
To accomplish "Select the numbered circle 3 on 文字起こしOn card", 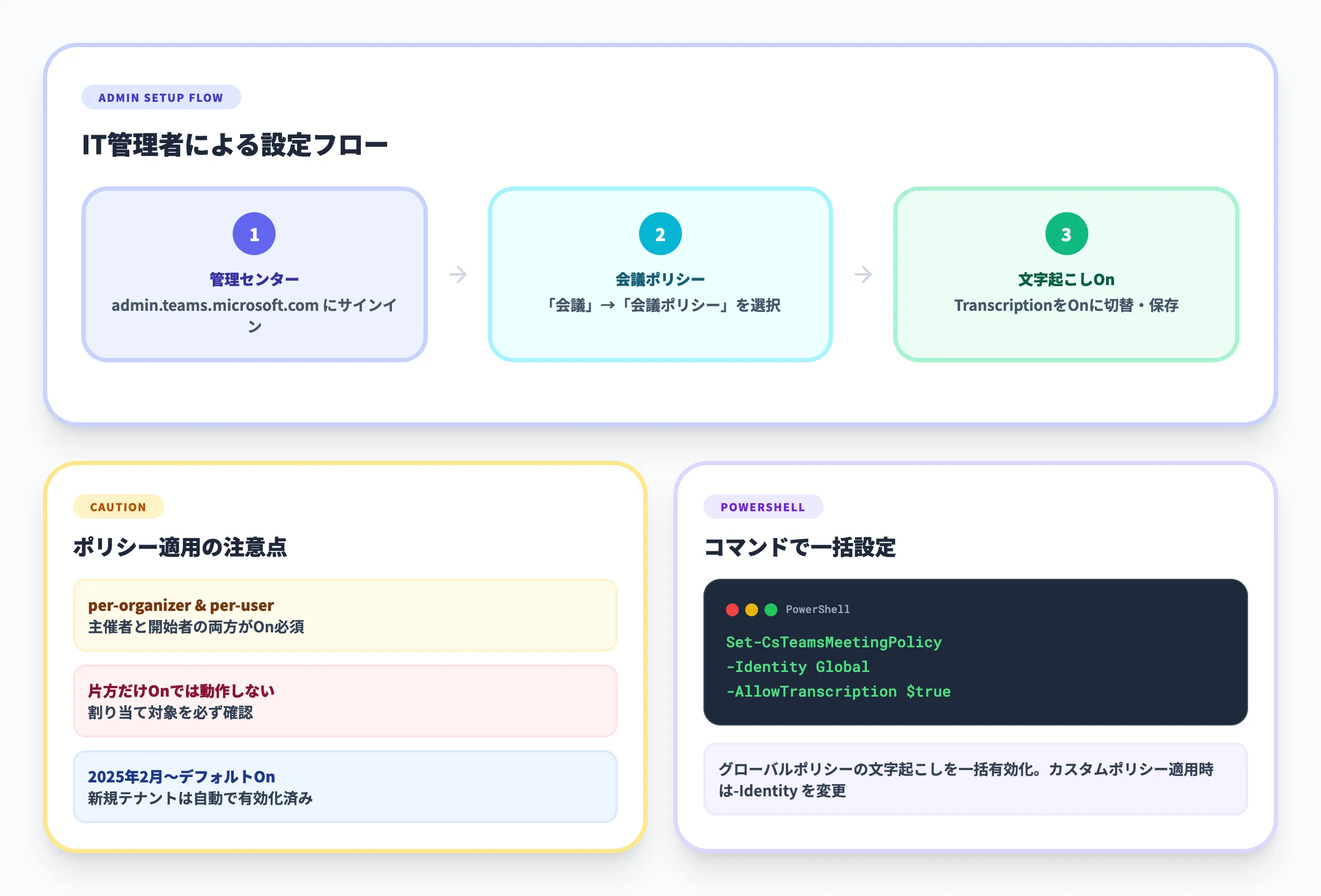I will click(1066, 233).
